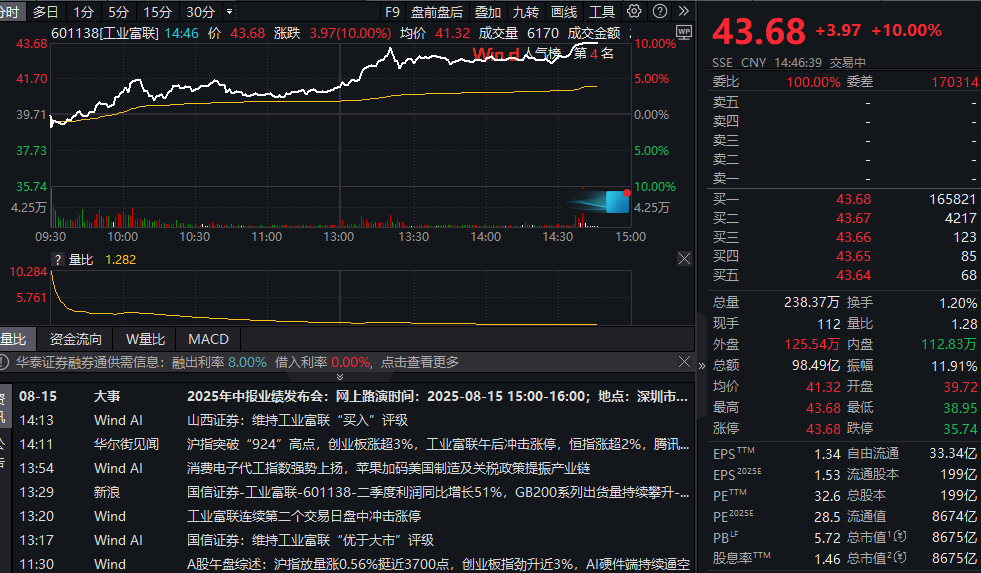Toggle the 九转 indicator
The height and width of the screenshot is (573, 981).
526,12
